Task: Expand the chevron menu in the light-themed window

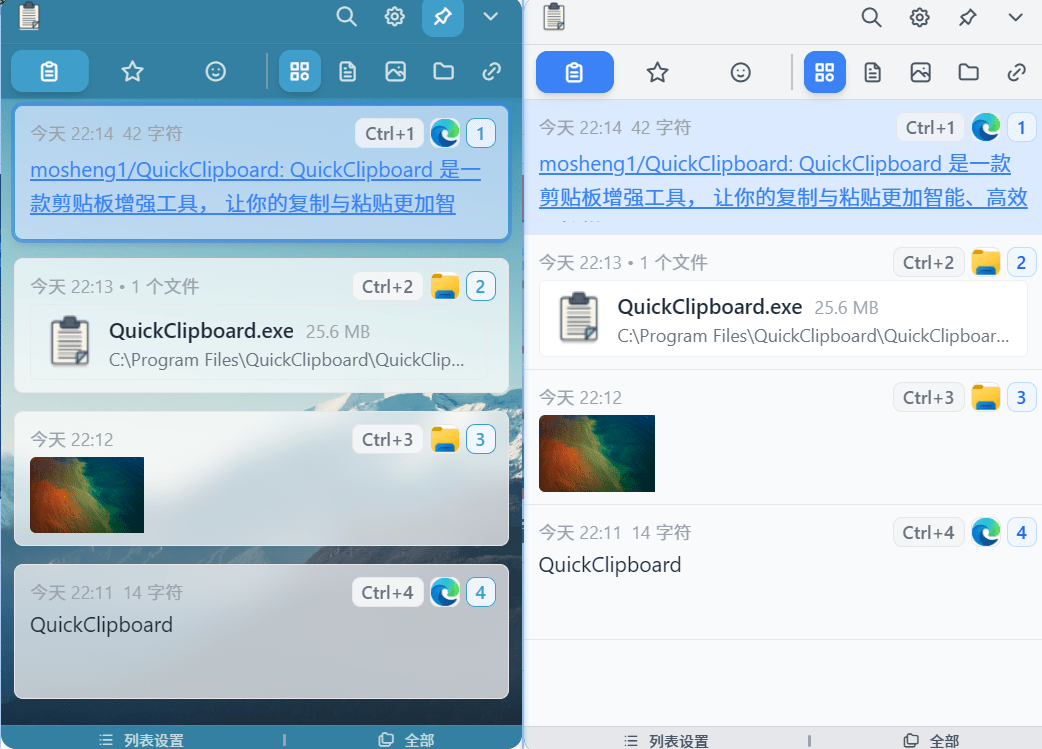Action: coord(1015,17)
